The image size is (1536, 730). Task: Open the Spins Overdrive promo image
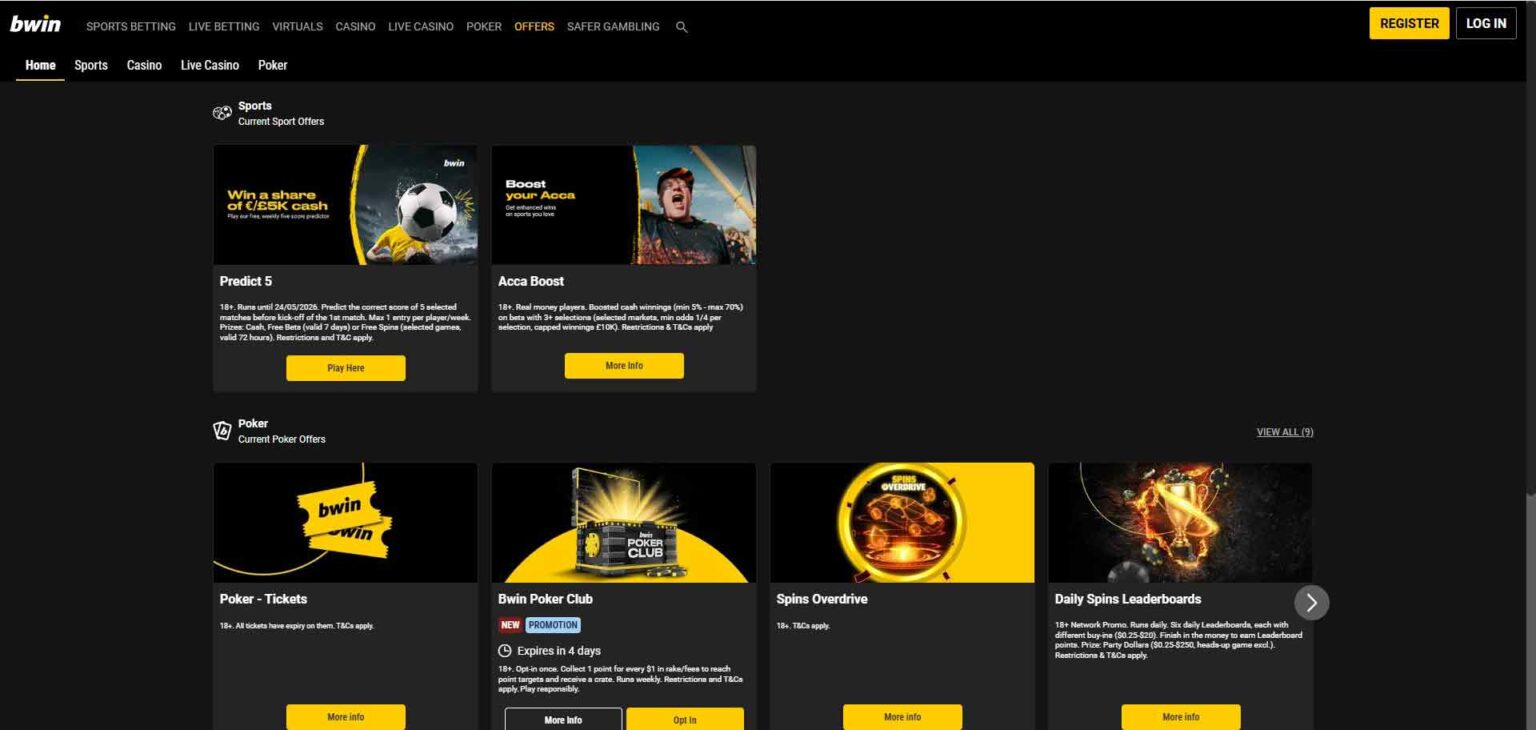902,523
